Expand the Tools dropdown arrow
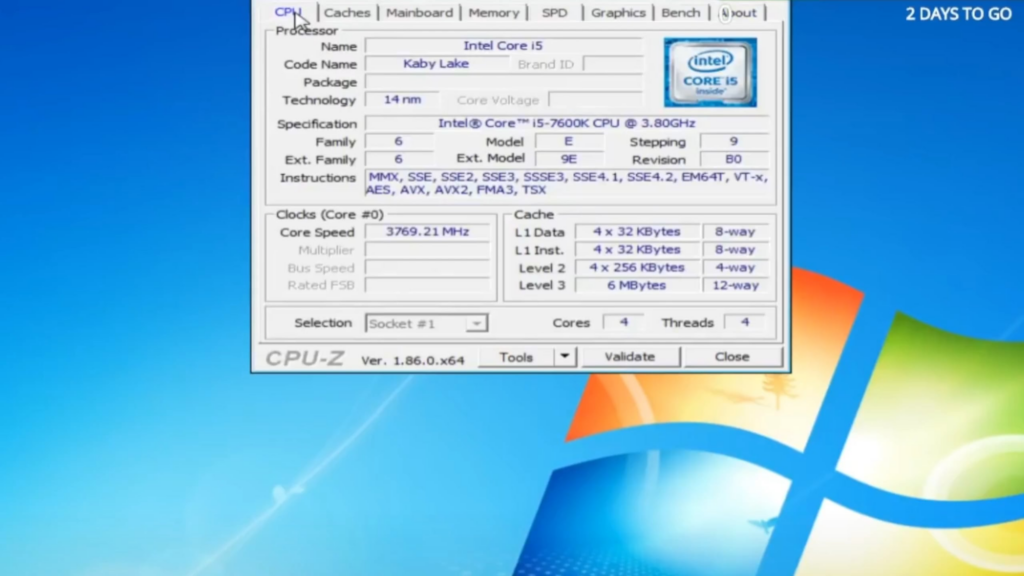Screen dimensions: 1024x576 tap(565, 357)
